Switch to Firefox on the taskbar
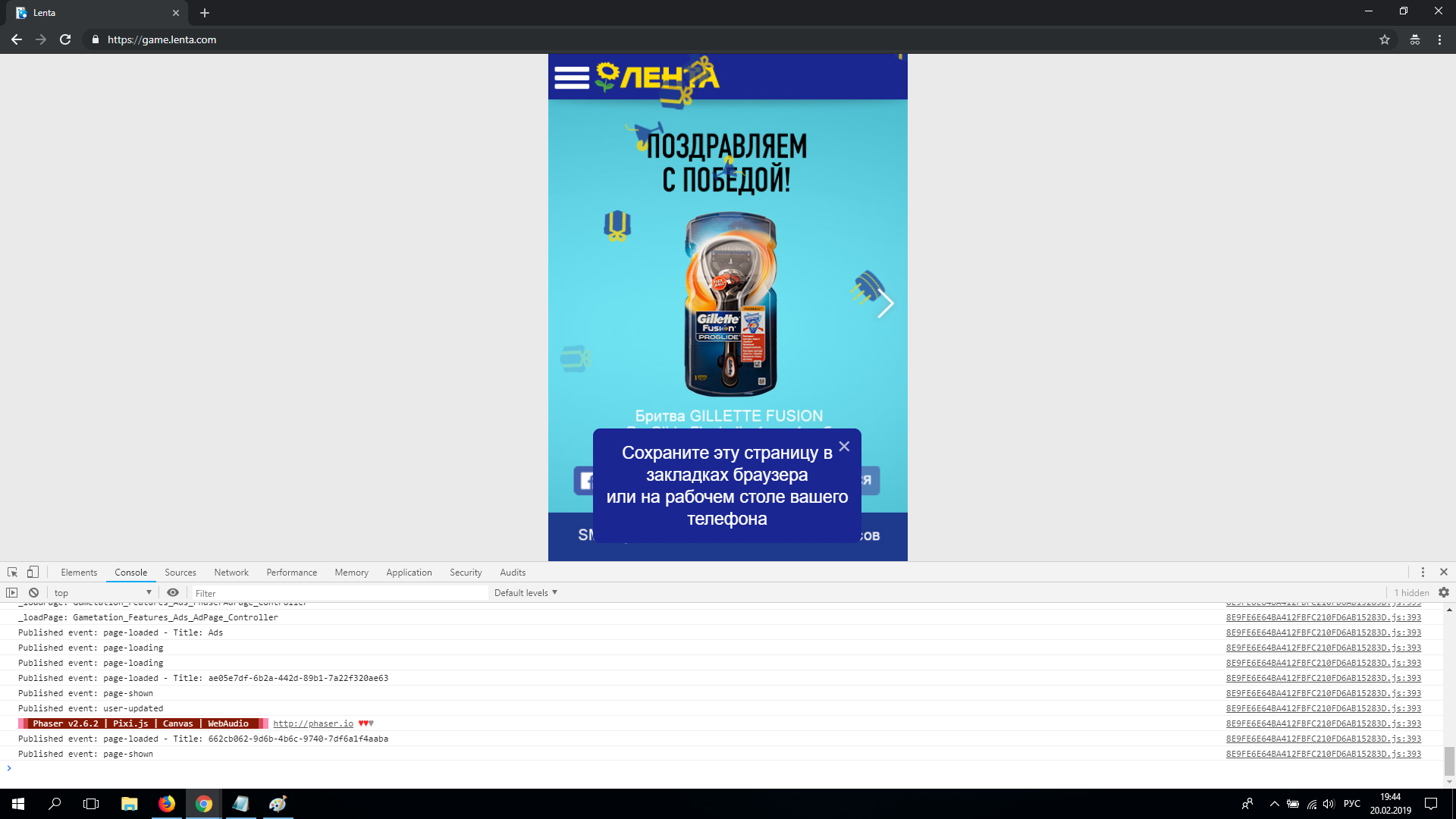The image size is (1456, 819). (167, 804)
